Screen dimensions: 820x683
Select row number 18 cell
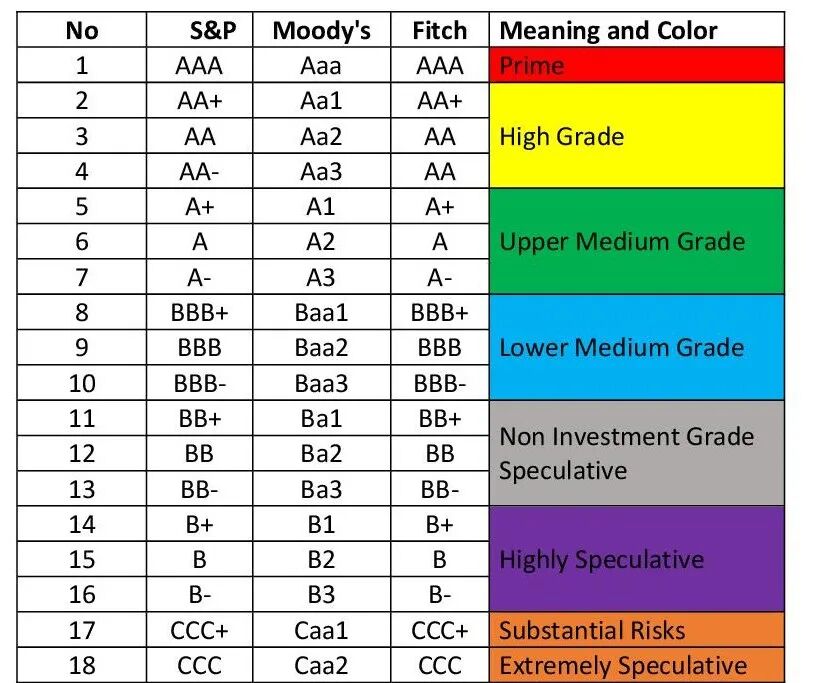(82, 665)
